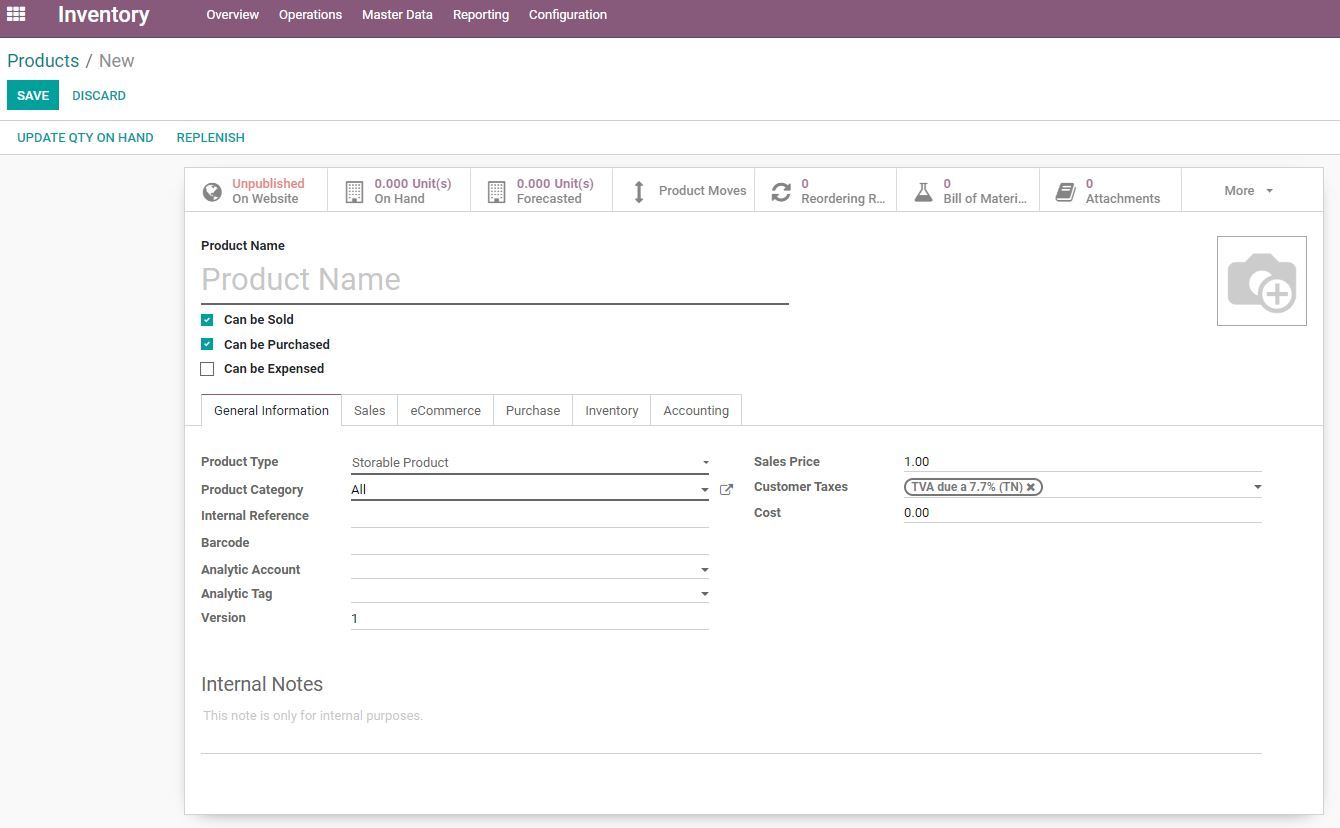Open Product Moves arrows icon

639,192
